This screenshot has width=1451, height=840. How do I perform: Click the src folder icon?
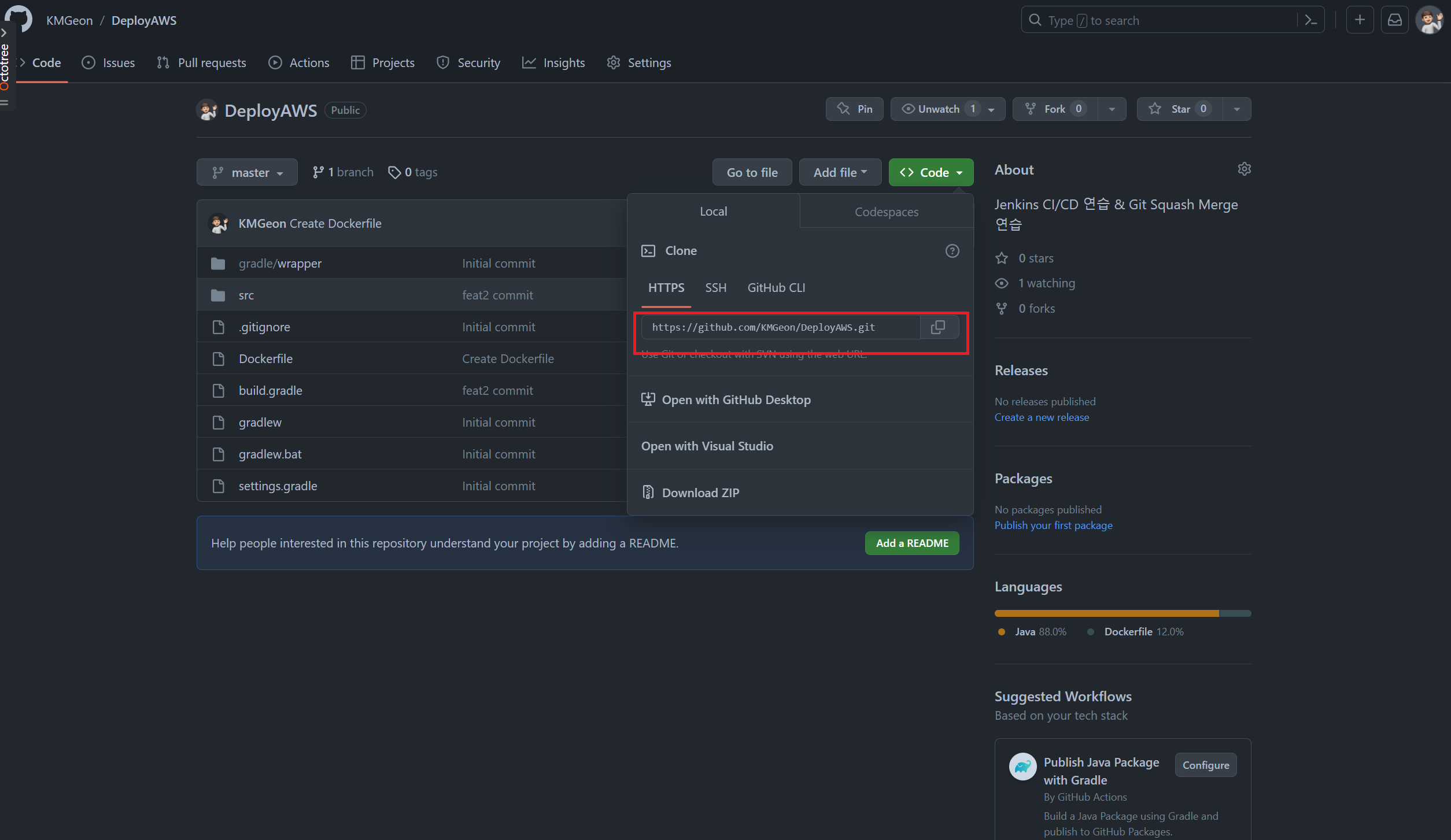click(x=218, y=295)
